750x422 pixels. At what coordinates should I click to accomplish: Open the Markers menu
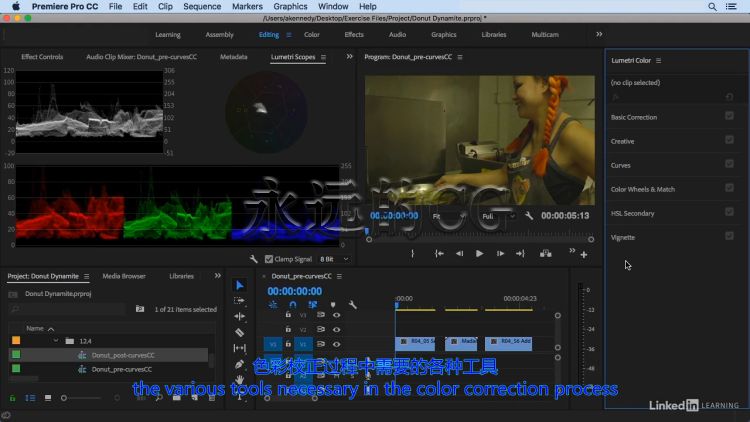[x=247, y=7]
